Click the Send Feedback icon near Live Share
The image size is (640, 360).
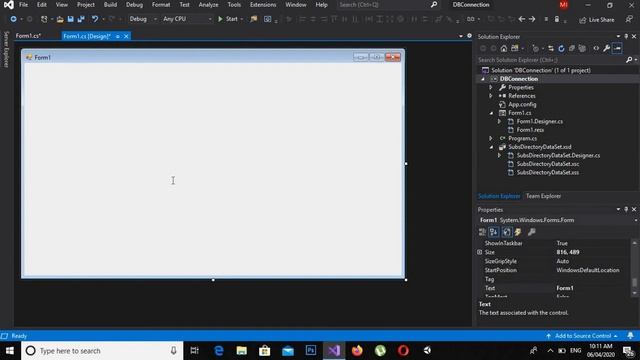coord(629,19)
